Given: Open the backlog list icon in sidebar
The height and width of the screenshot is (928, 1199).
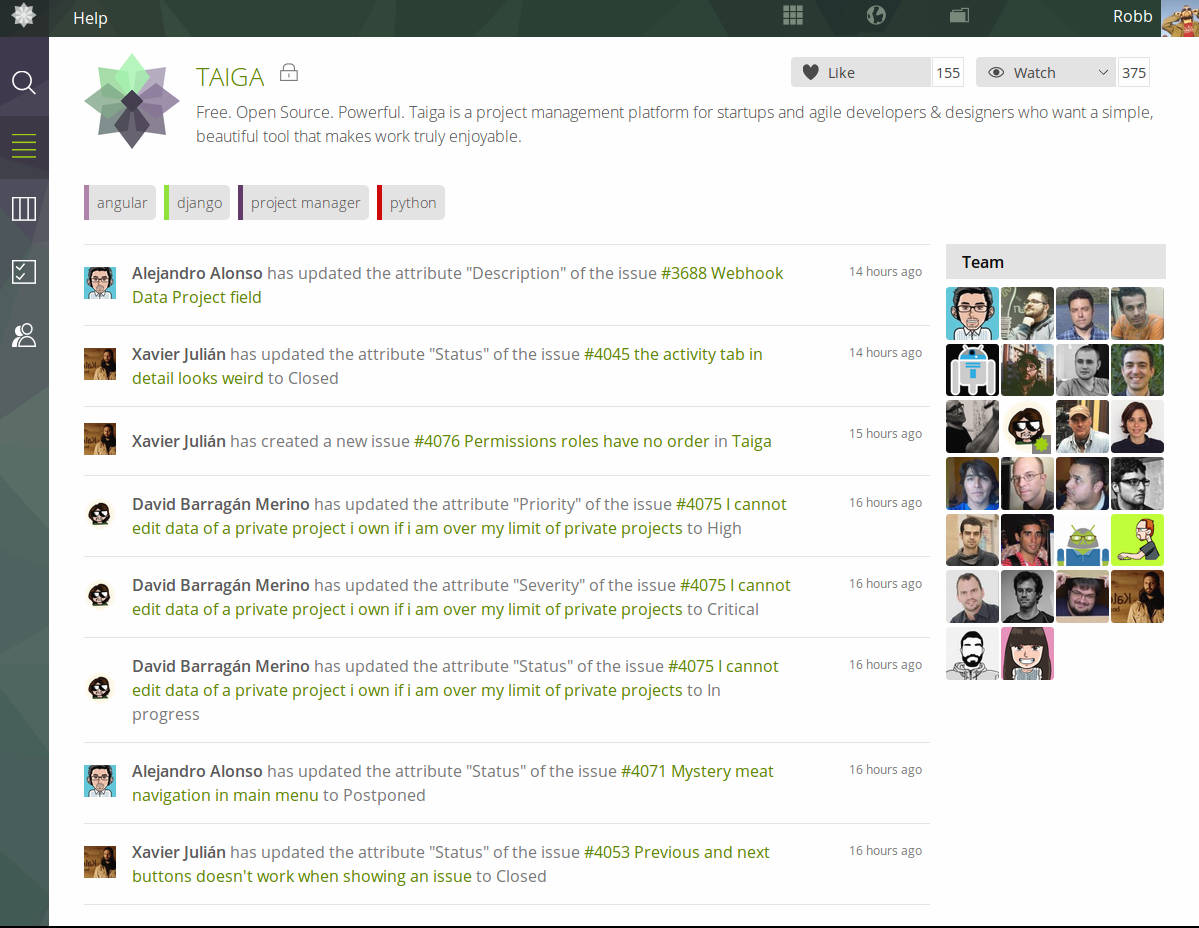Looking at the screenshot, I should tap(24, 146).
